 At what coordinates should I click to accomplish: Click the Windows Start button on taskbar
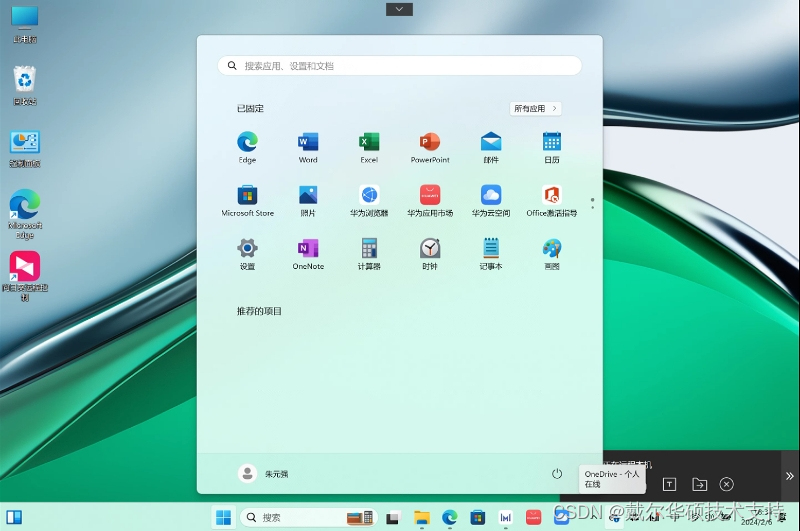(x=223, y=518)
